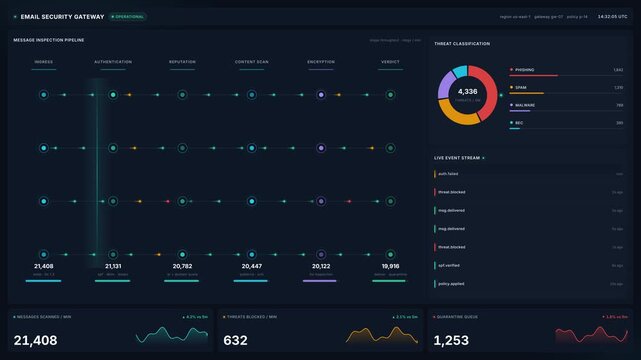This screenshot has height=360, width=641.
Task: Open the threat.blocked event below auth.failed
Action: (x=528, y=192)
